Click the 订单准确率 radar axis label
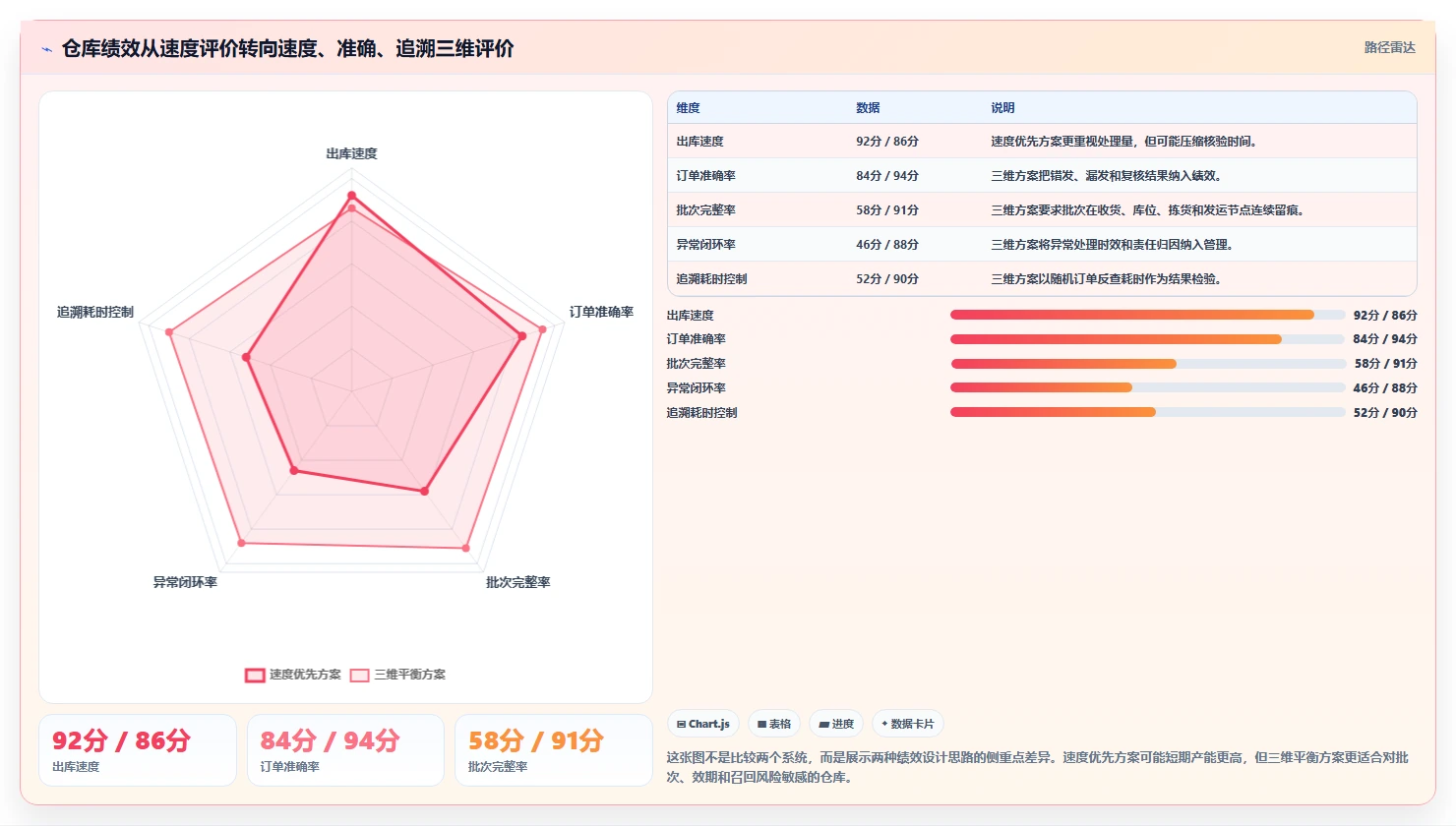 (601, 312)
